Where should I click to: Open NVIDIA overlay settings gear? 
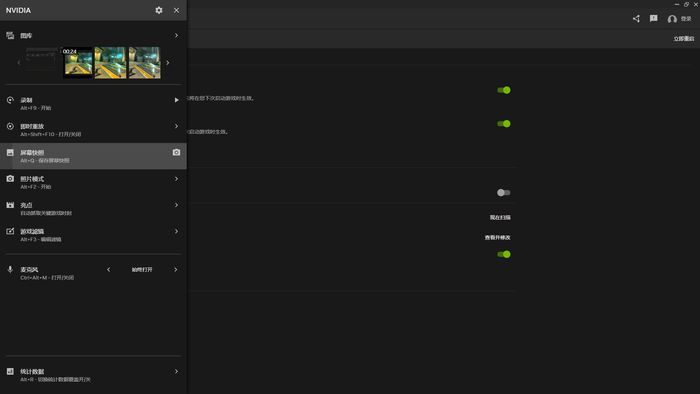[x=159, y=10]
